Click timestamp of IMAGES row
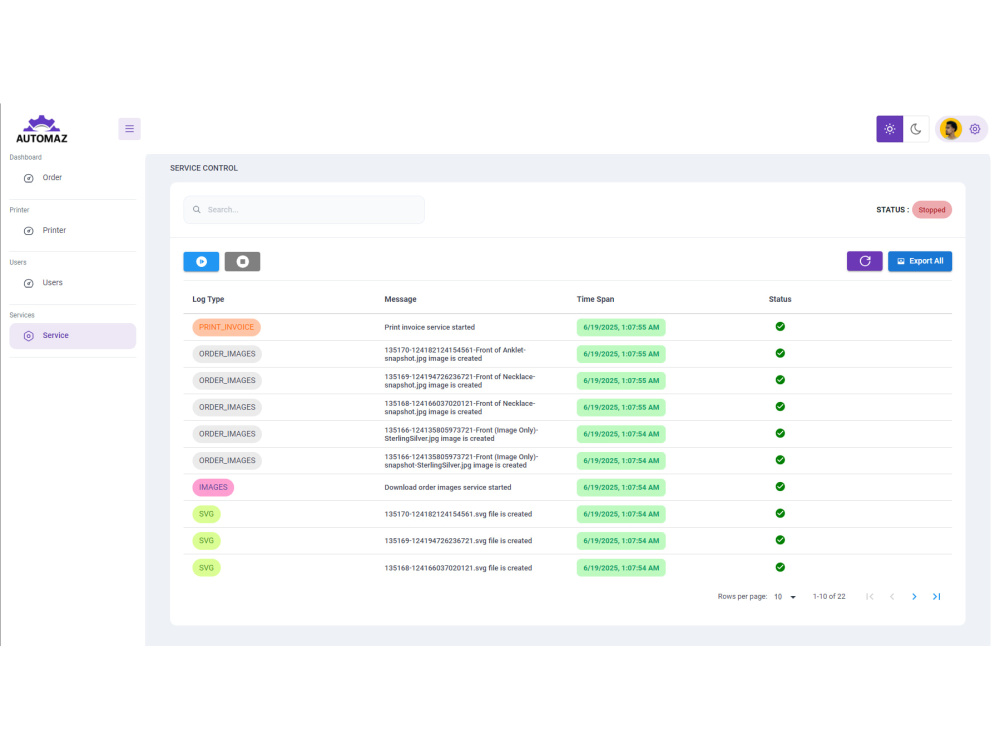This screenshot has width=1000, height=750. click(621, 487)
